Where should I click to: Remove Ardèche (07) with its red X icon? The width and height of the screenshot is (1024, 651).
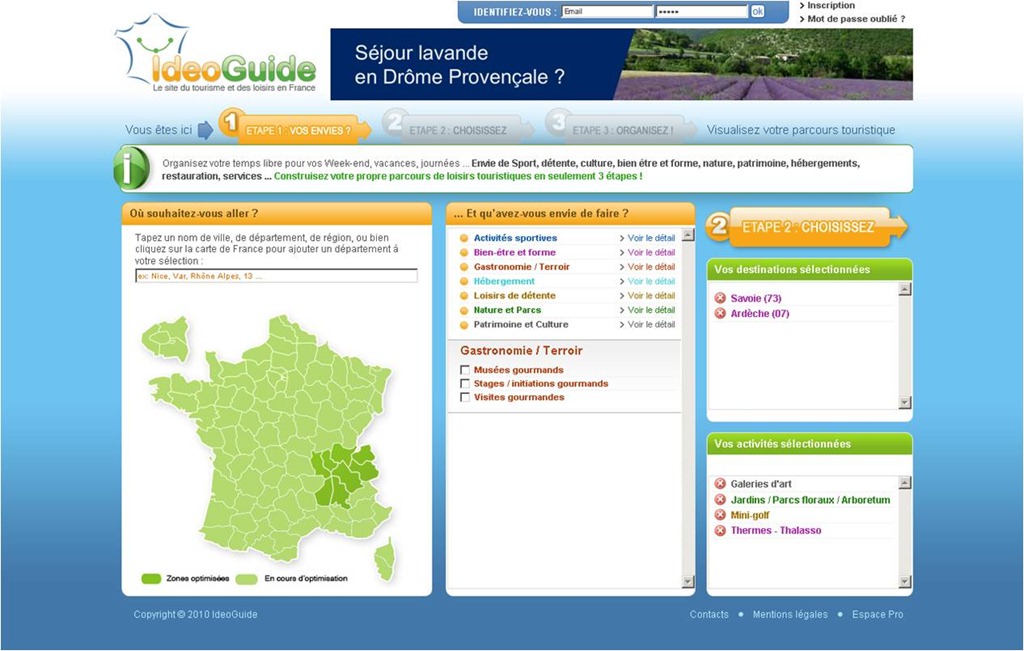720,314
